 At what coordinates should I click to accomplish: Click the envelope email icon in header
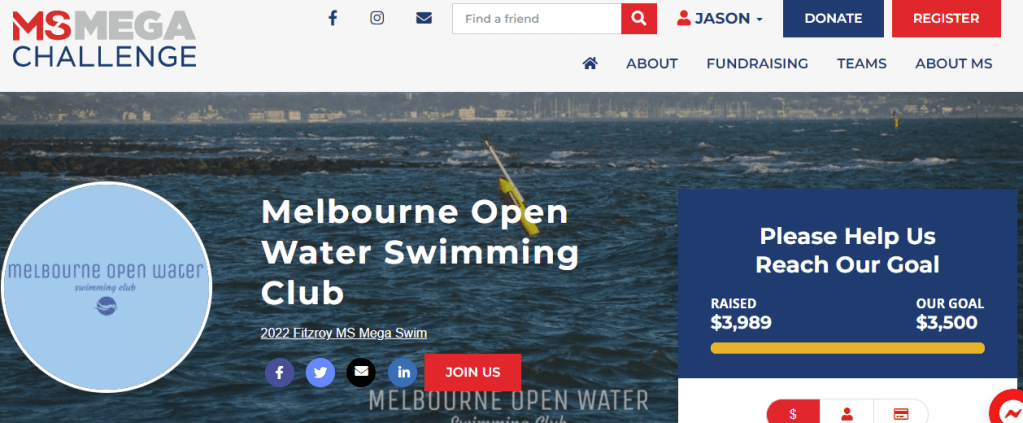pyautogui.click(x=424, y=18)
